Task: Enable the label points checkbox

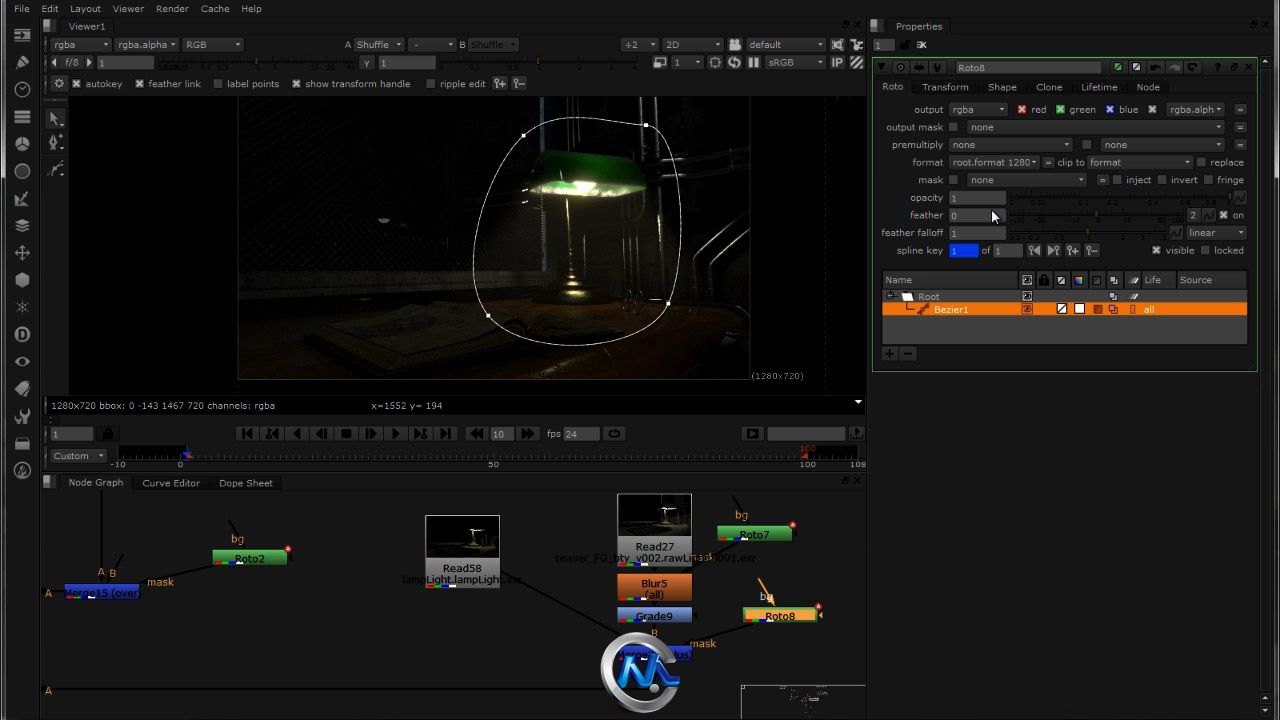Action: pyautogui.click(x=218, y=84)
